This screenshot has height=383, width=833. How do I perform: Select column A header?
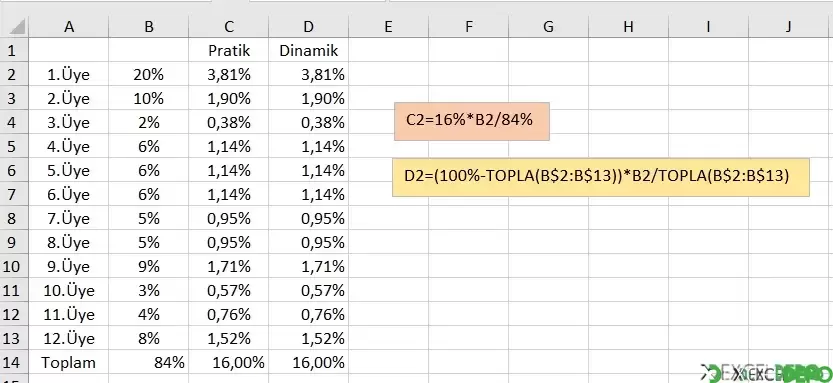tap(69, 27)
